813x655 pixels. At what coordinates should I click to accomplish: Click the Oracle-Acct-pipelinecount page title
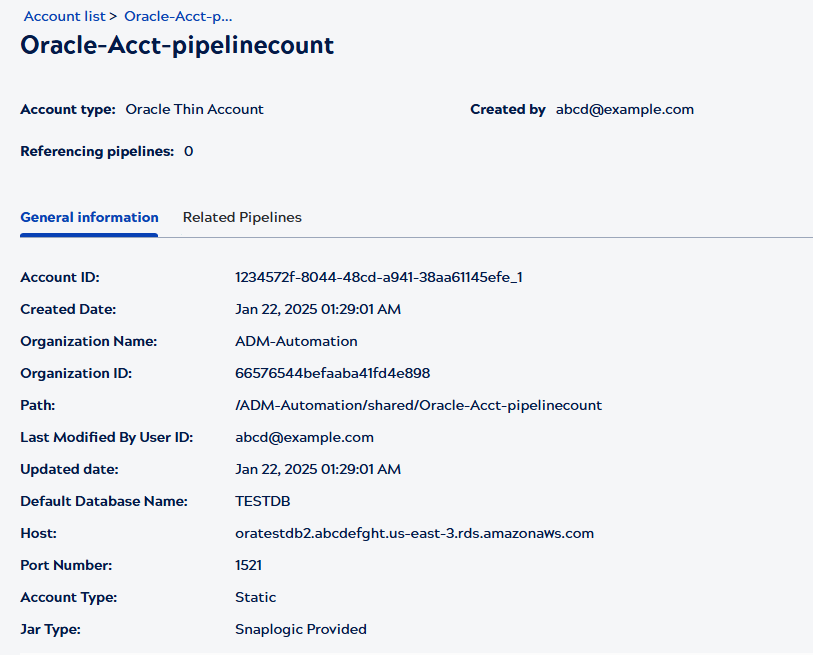coord(176,45)
